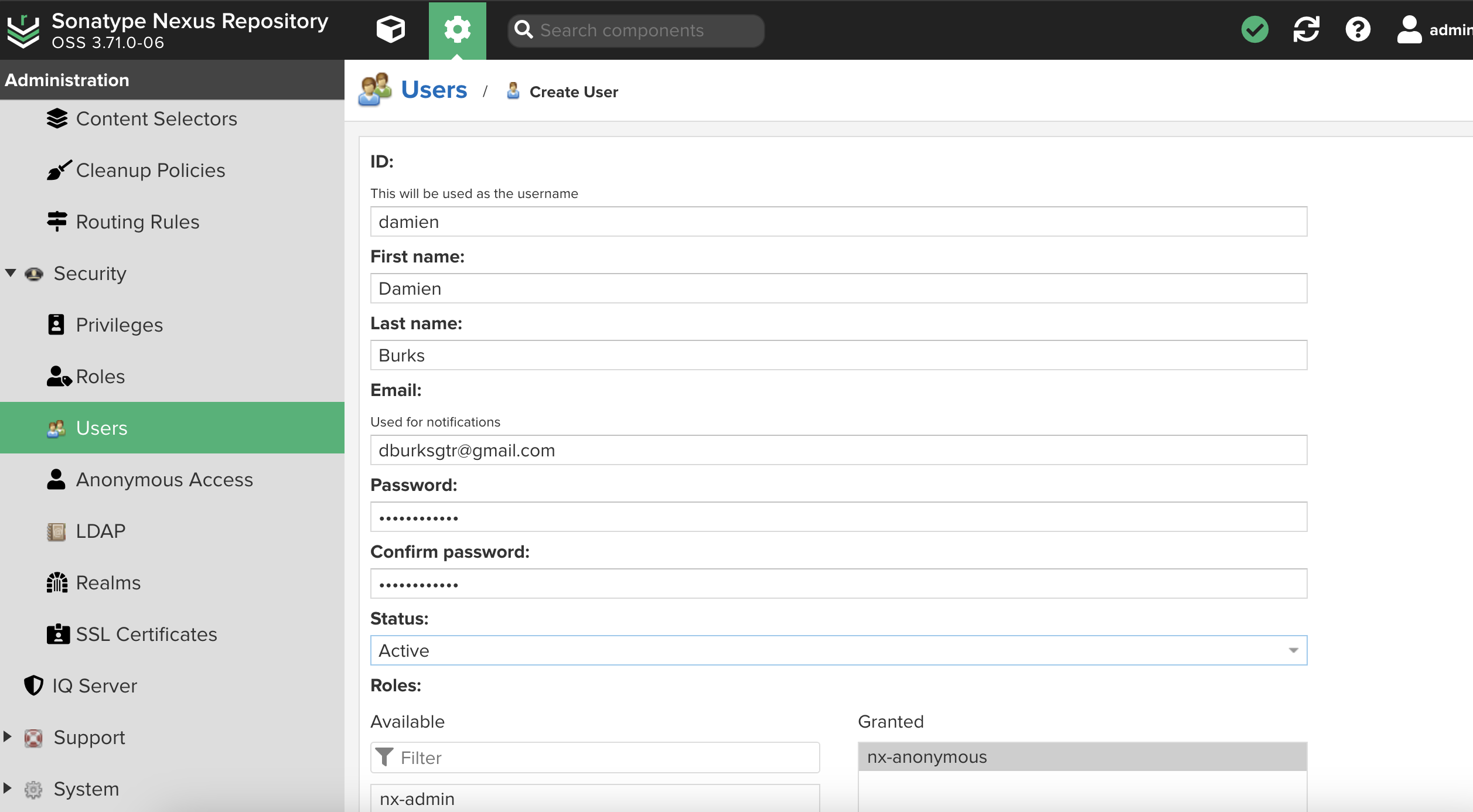
Task: Click the admin user profile icon
Action: [1408, 30]
